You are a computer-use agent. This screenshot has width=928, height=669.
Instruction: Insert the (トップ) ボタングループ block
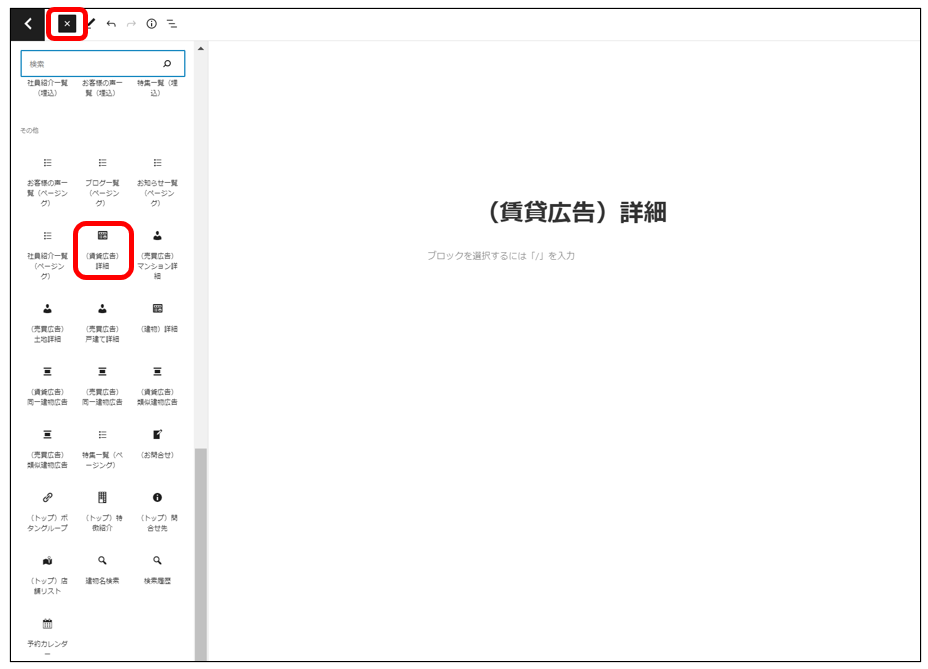(47, 510)
